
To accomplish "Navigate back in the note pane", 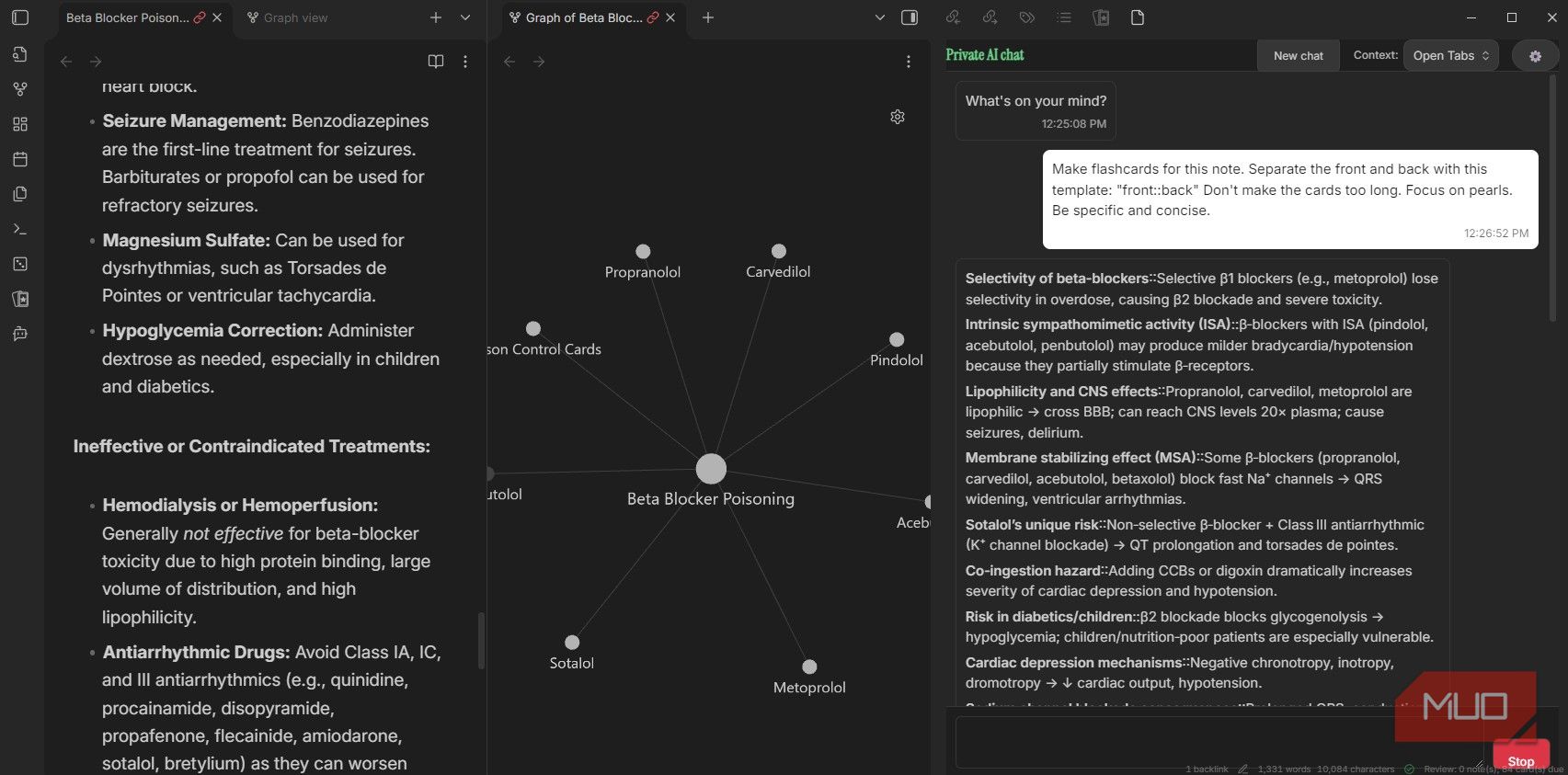I will (x=66, y=62).
